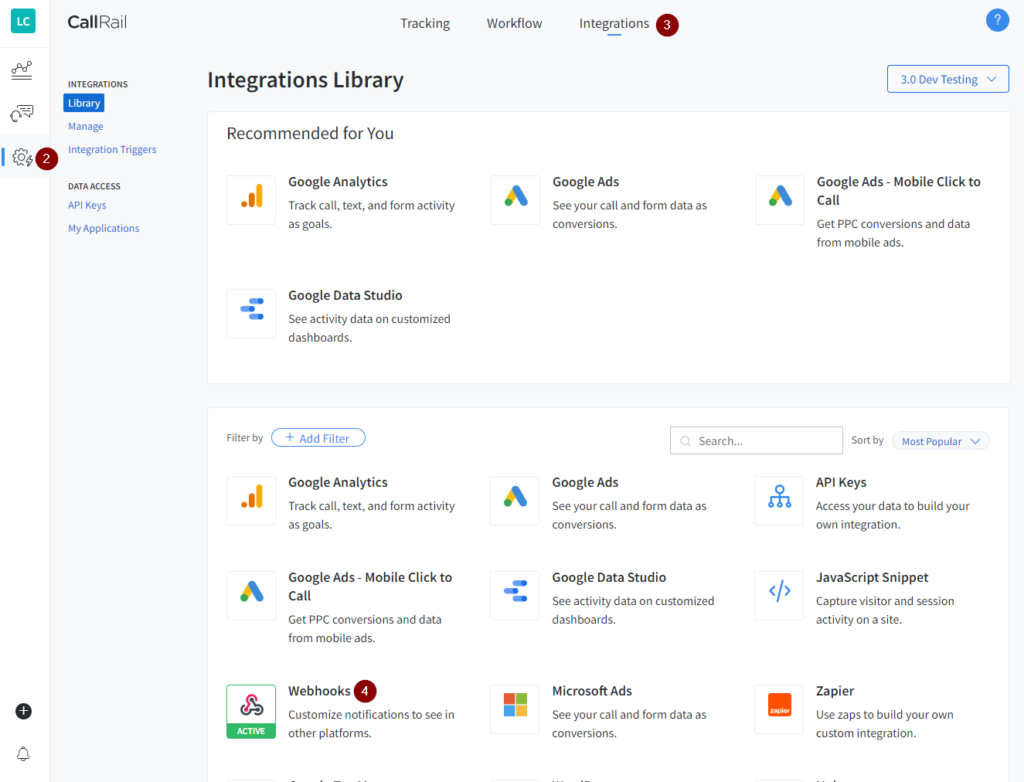The height and width of the screenshot is (782, 1024).
Task: Click recommended Google Ads Mobile Click to Call icon
Action: pyautogui.click(x=780, y=199)
